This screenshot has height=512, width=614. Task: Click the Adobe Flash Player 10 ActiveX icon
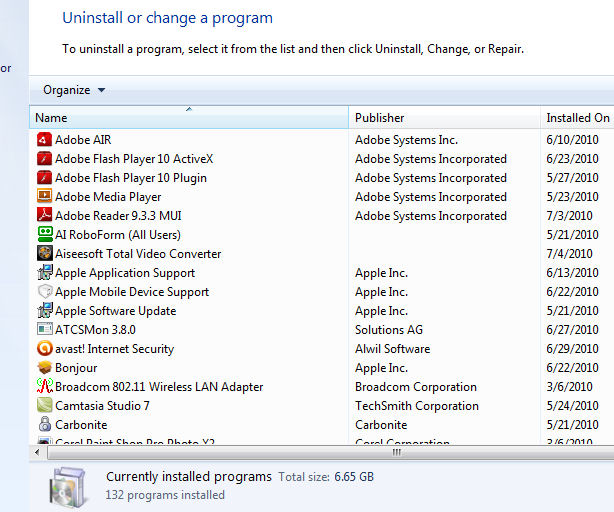tap(44, 159)
